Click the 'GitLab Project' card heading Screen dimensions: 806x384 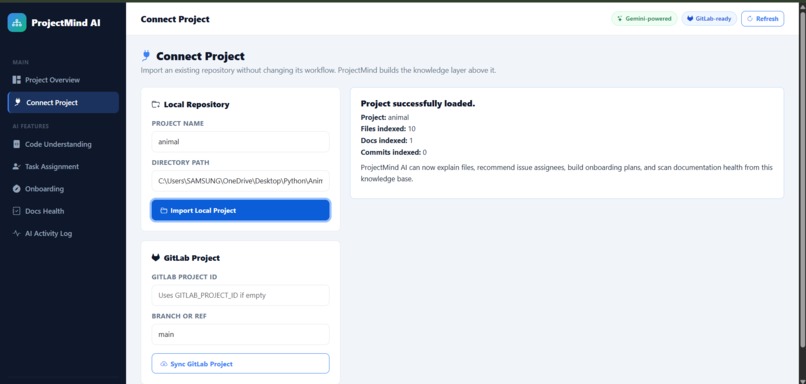[x=192, y=258]
